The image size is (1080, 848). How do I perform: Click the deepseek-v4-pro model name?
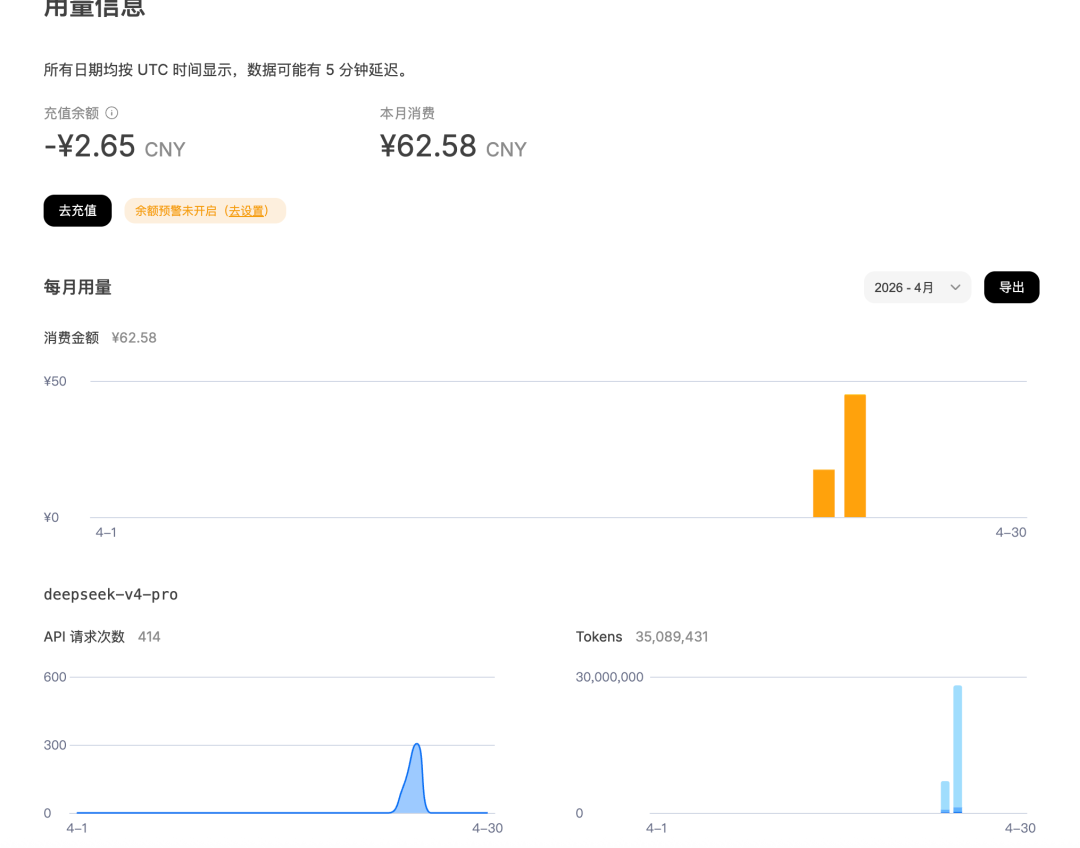coord(110,594)
